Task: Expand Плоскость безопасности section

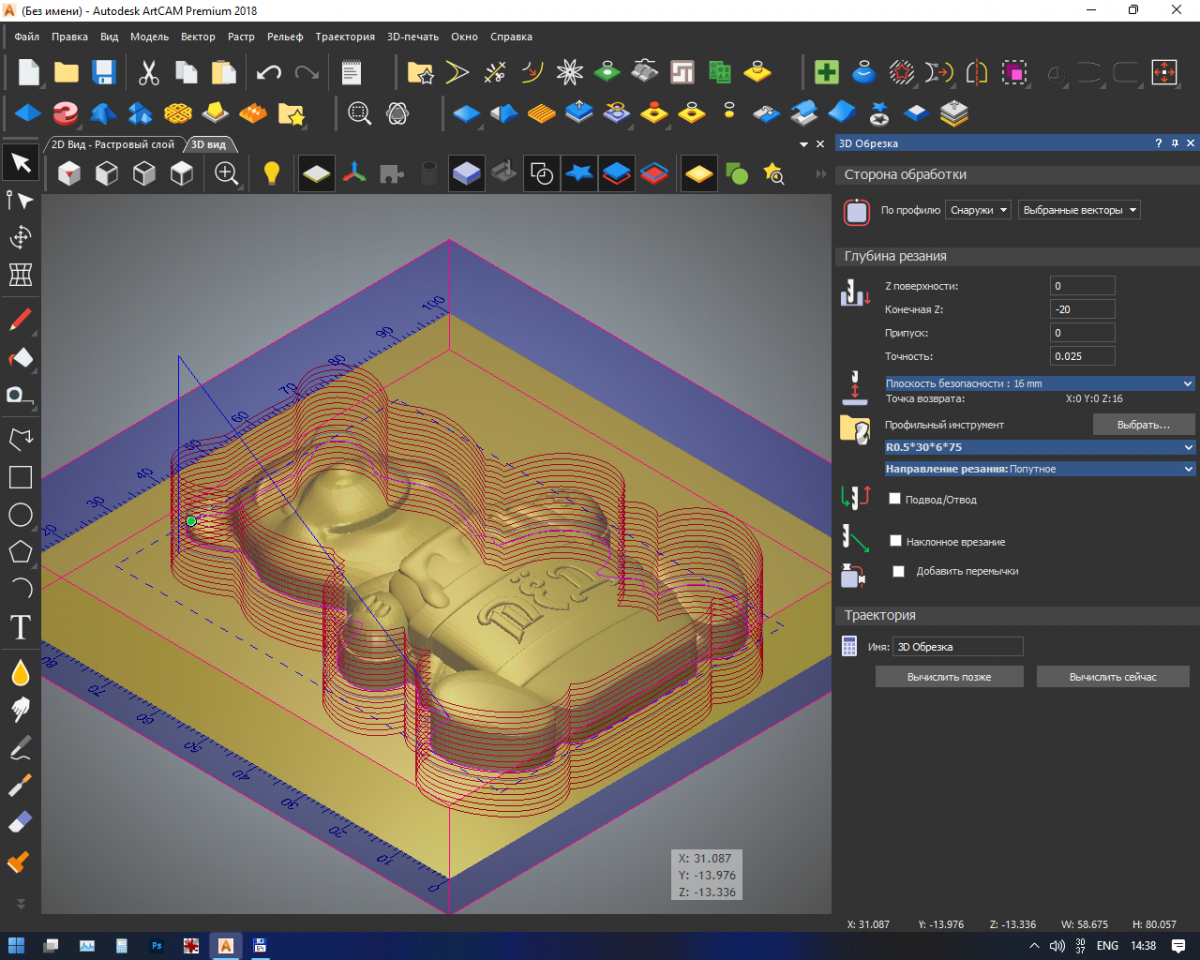Action: coord(1040,383)
